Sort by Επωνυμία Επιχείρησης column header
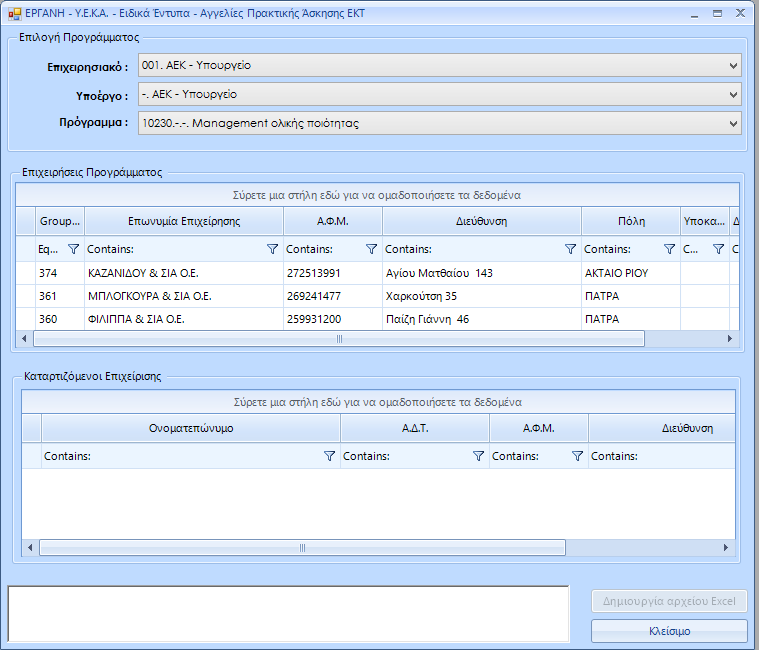This screenshot has height=650, width=759. point(184,221)
